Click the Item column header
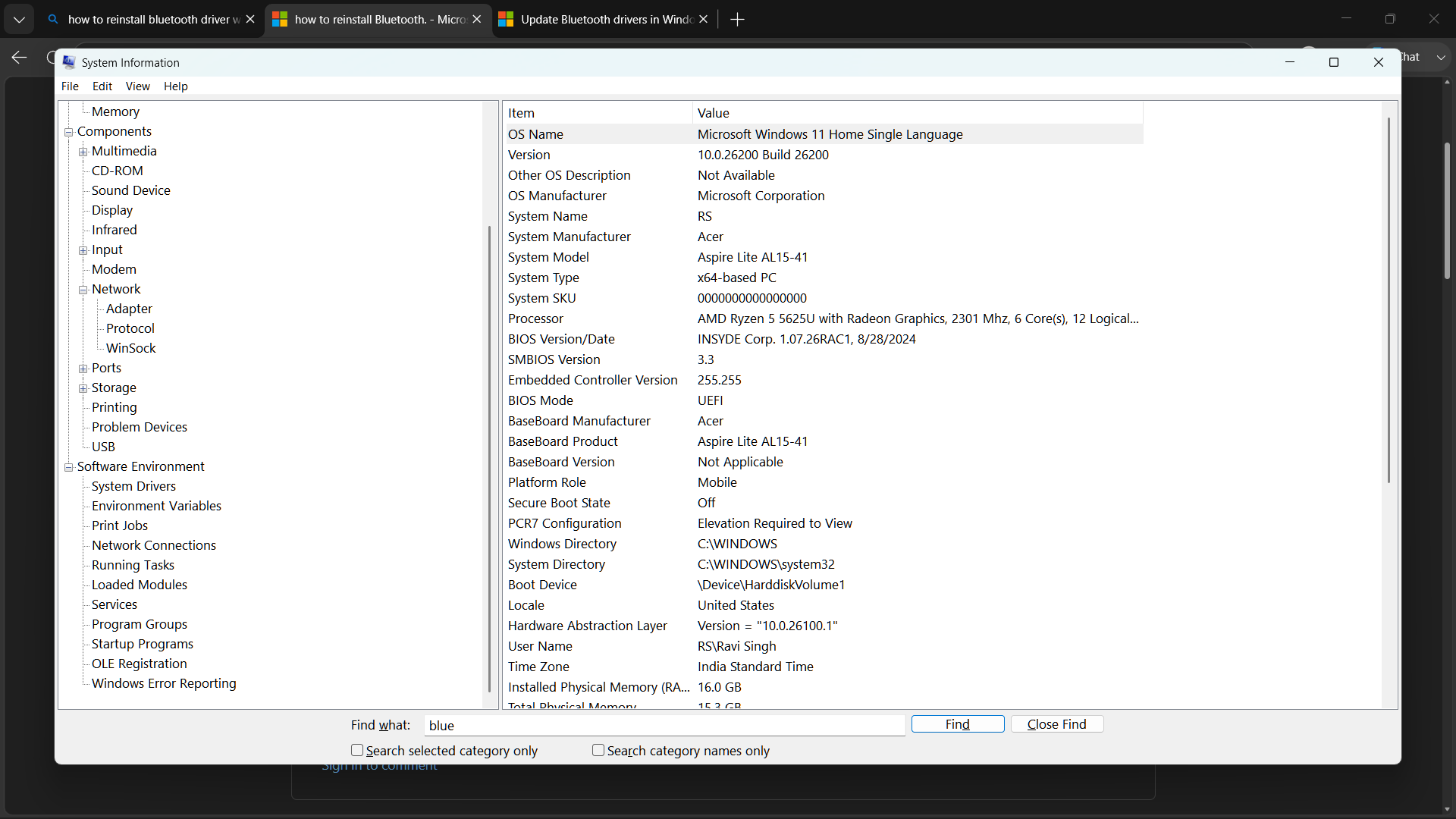 tap(598, 113)
